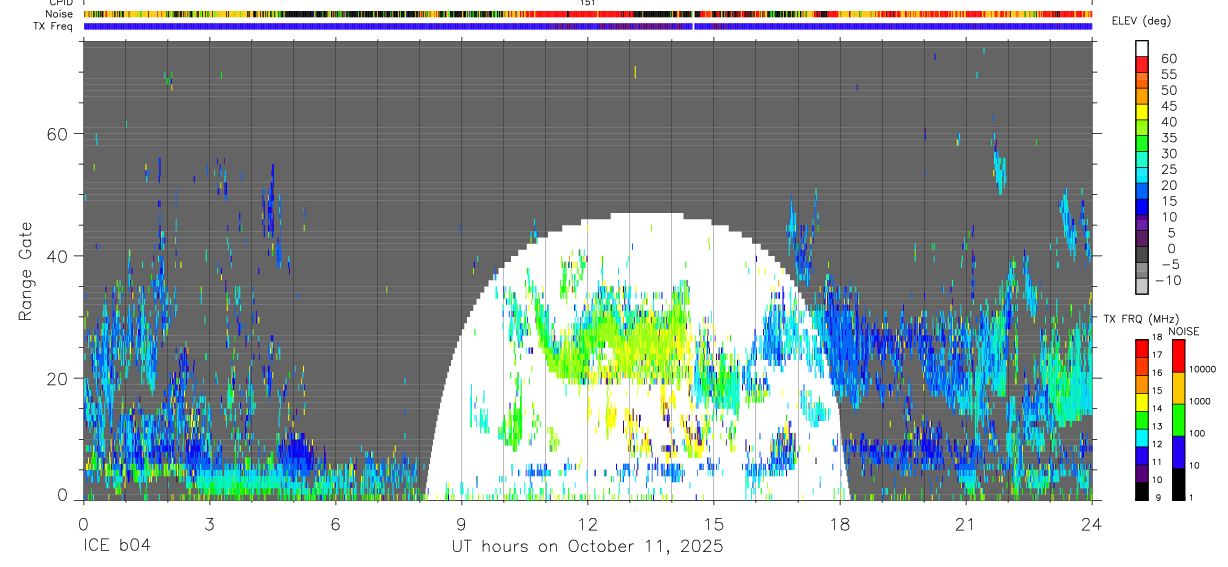Click the x-axis tick label '18'
This screenshot has width=1228, height=567.
pos(839,524)
